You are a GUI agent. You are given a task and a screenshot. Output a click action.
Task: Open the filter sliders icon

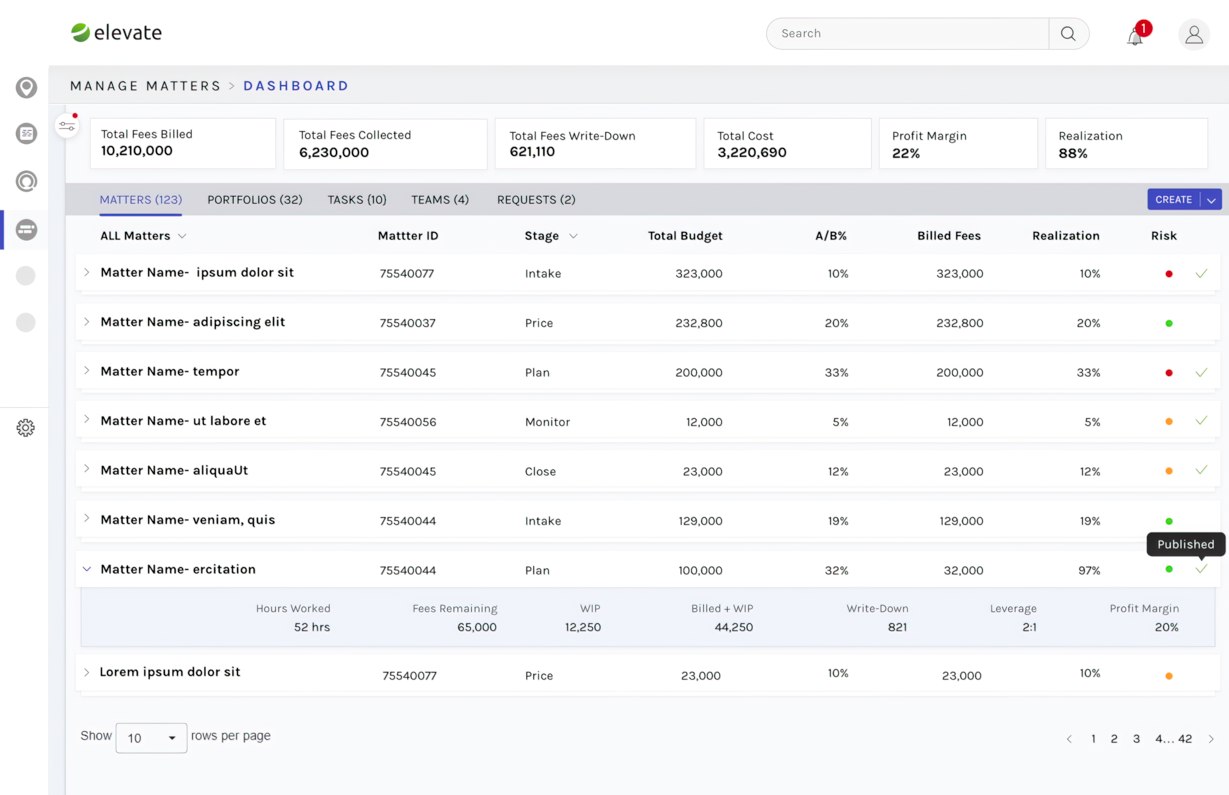tap(67, 126)
